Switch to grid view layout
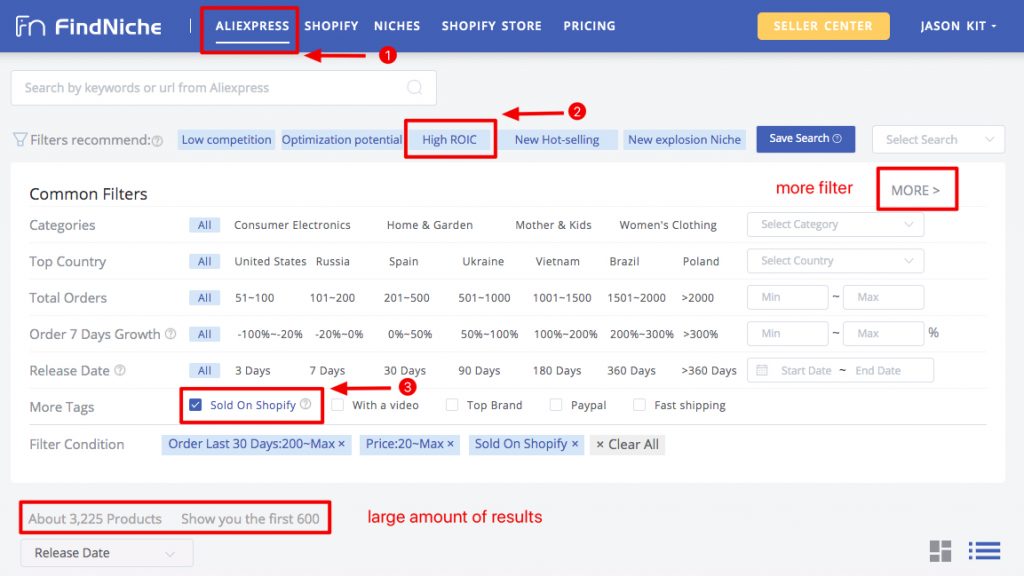The width and height of the screenshot is (1024, 576). click(940, 551)
